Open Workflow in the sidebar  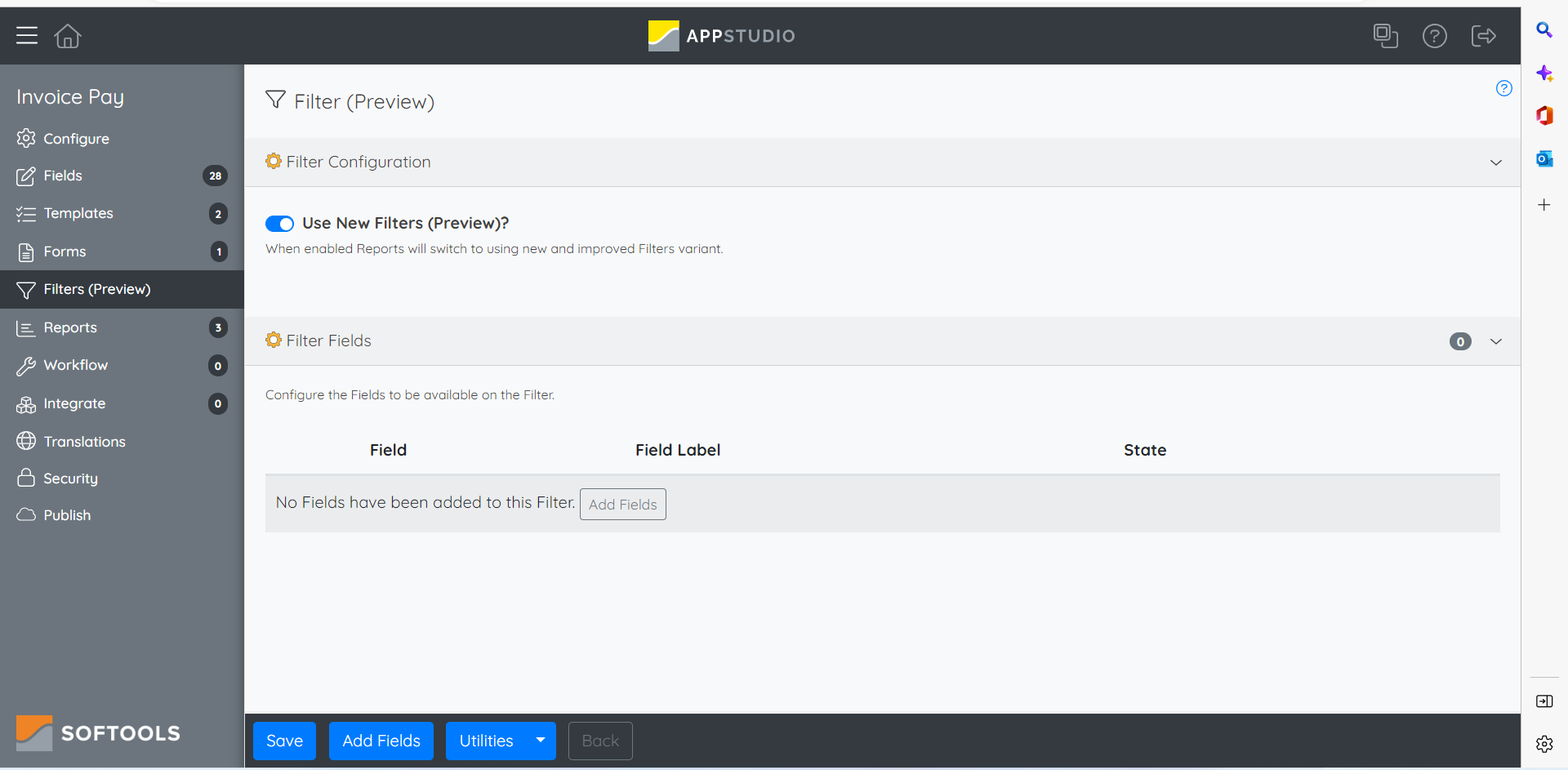(122, 365)
